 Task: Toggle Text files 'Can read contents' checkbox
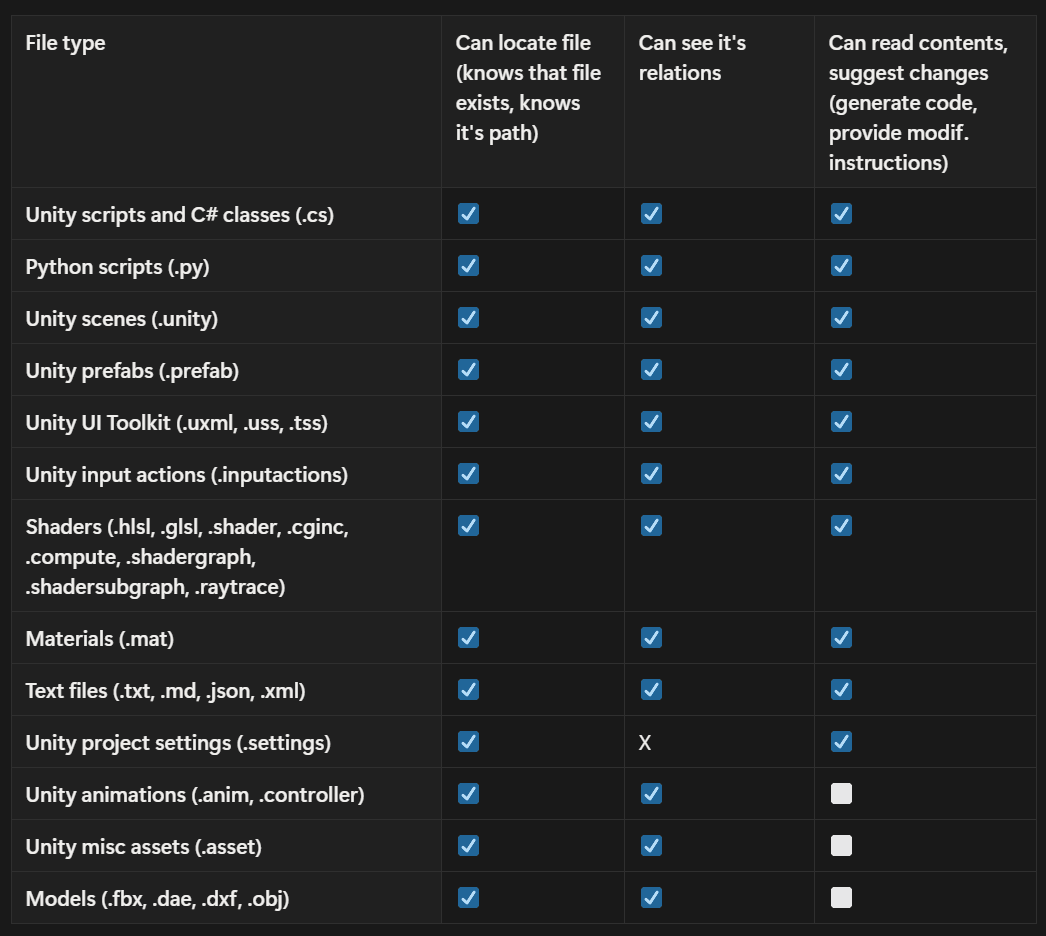coord(841,689)
